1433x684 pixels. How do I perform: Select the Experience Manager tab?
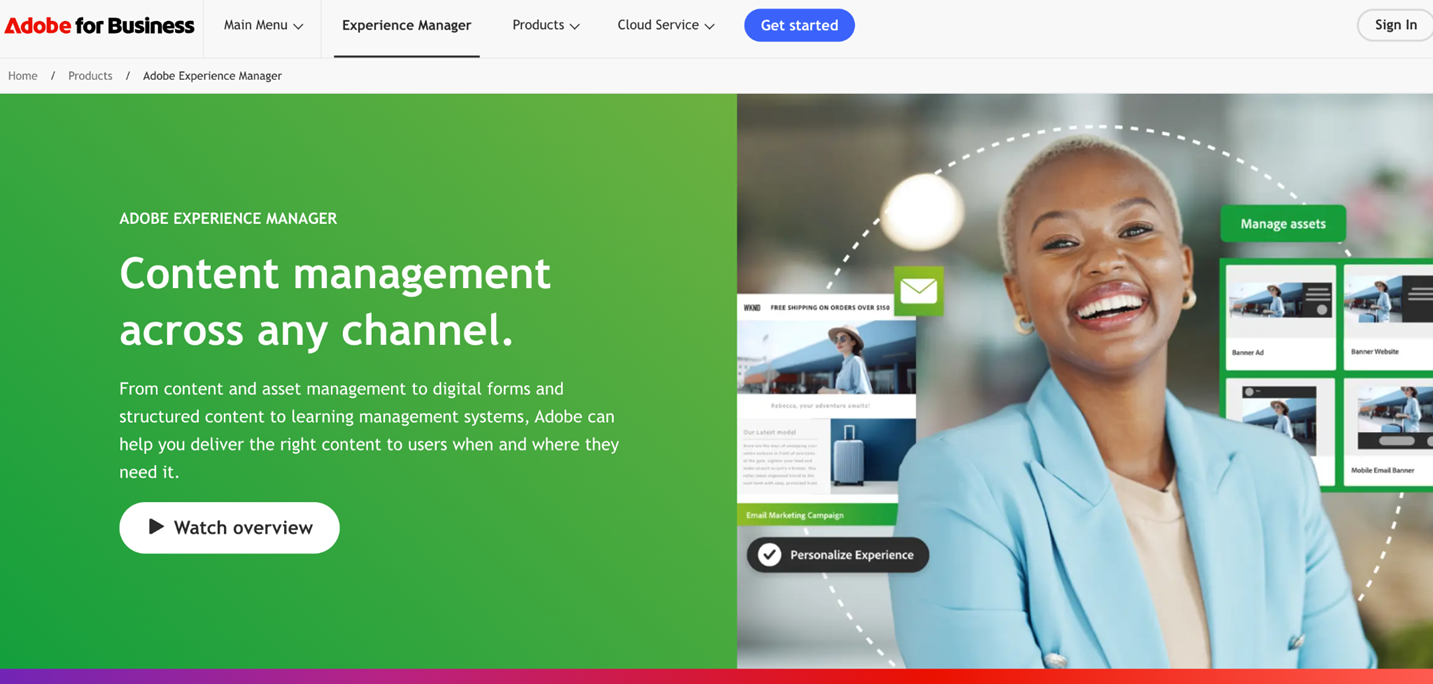click(x=406, y=26)
